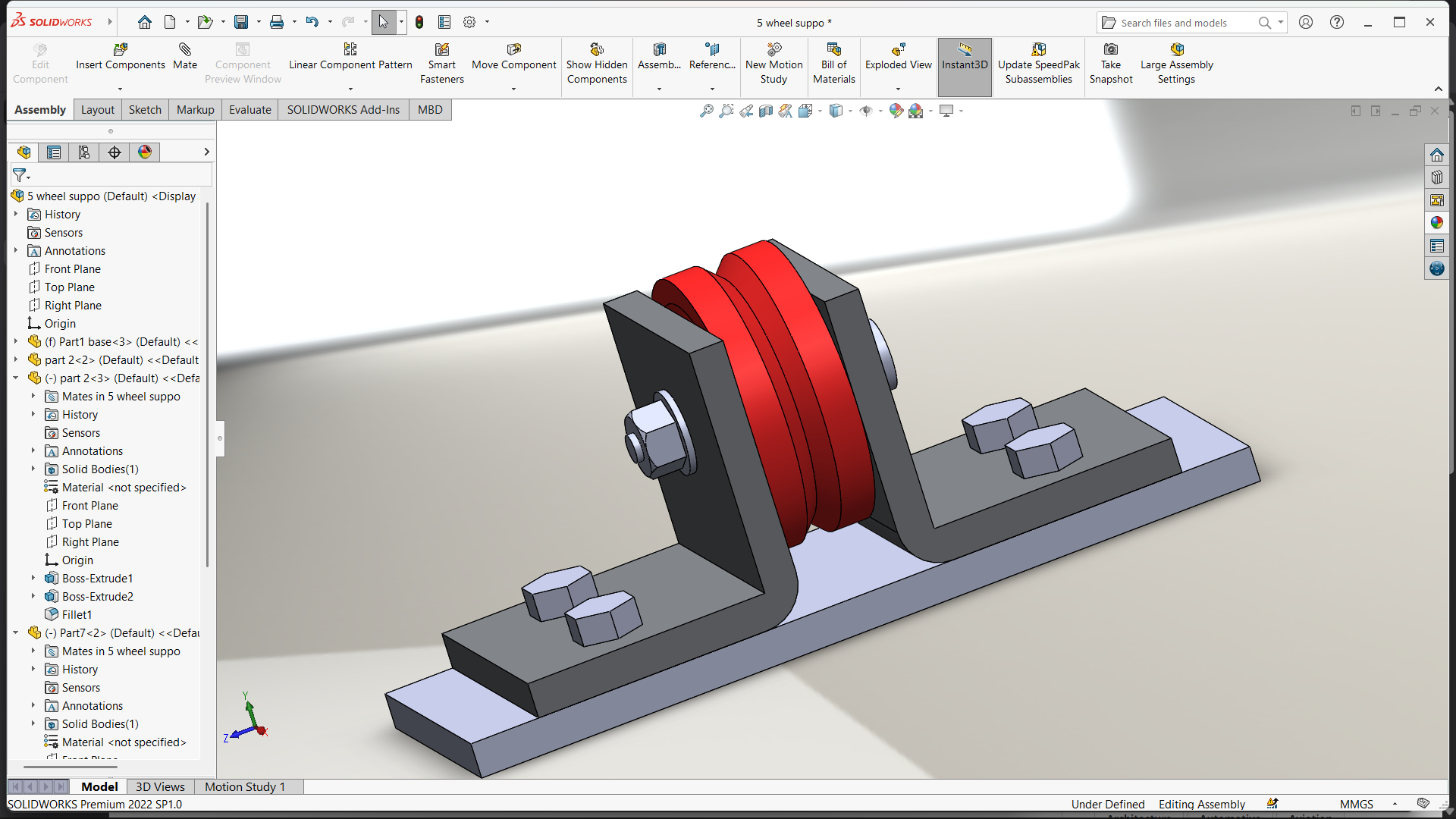Take a Snapshot

click(1110, 64)
